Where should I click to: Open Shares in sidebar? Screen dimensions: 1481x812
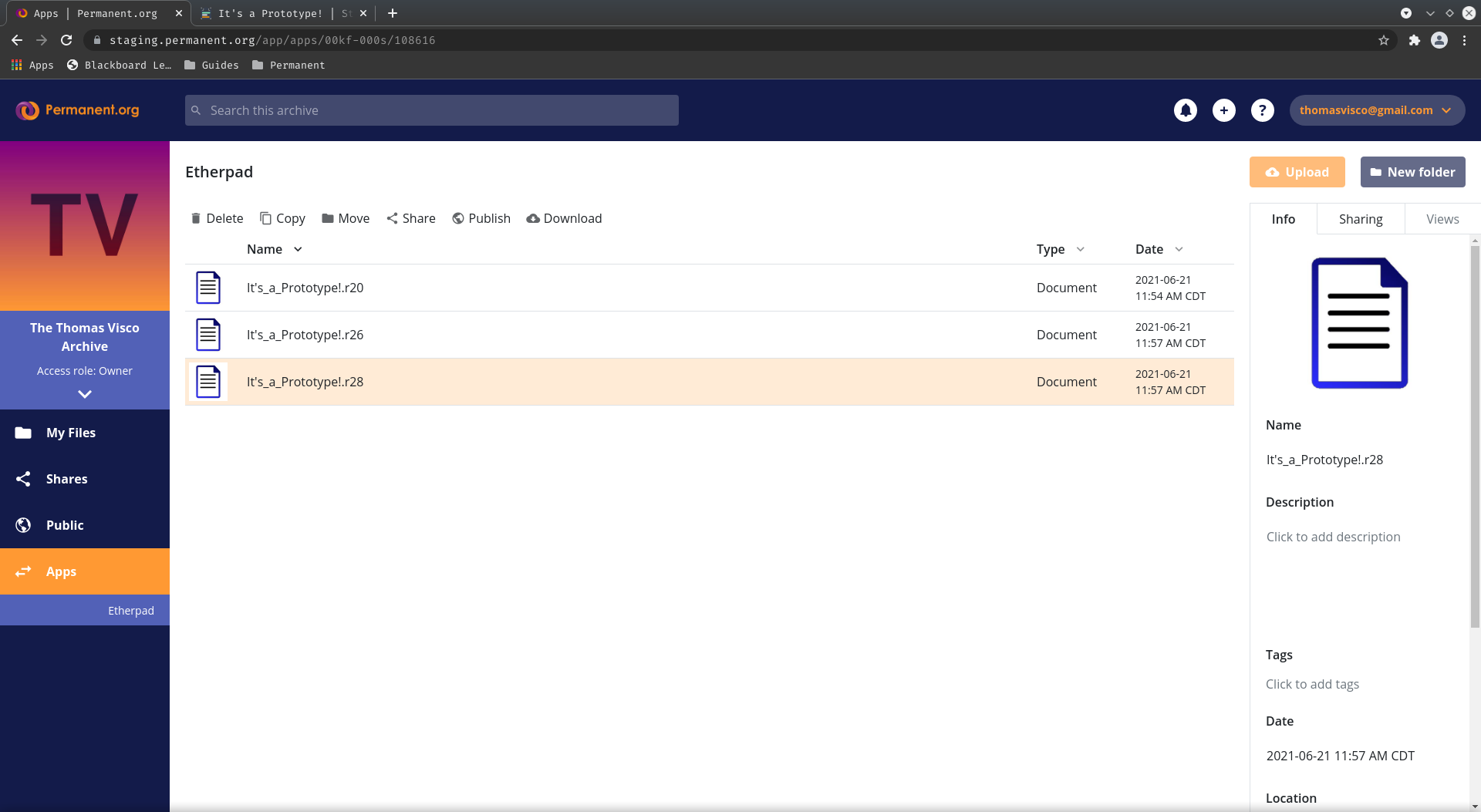pos(85,479)
